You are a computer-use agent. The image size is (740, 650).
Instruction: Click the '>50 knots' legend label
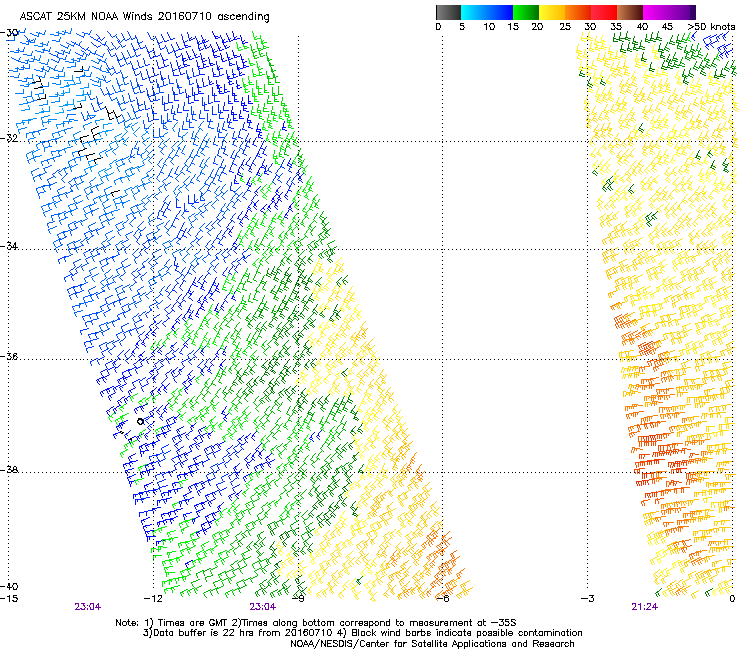711,27
